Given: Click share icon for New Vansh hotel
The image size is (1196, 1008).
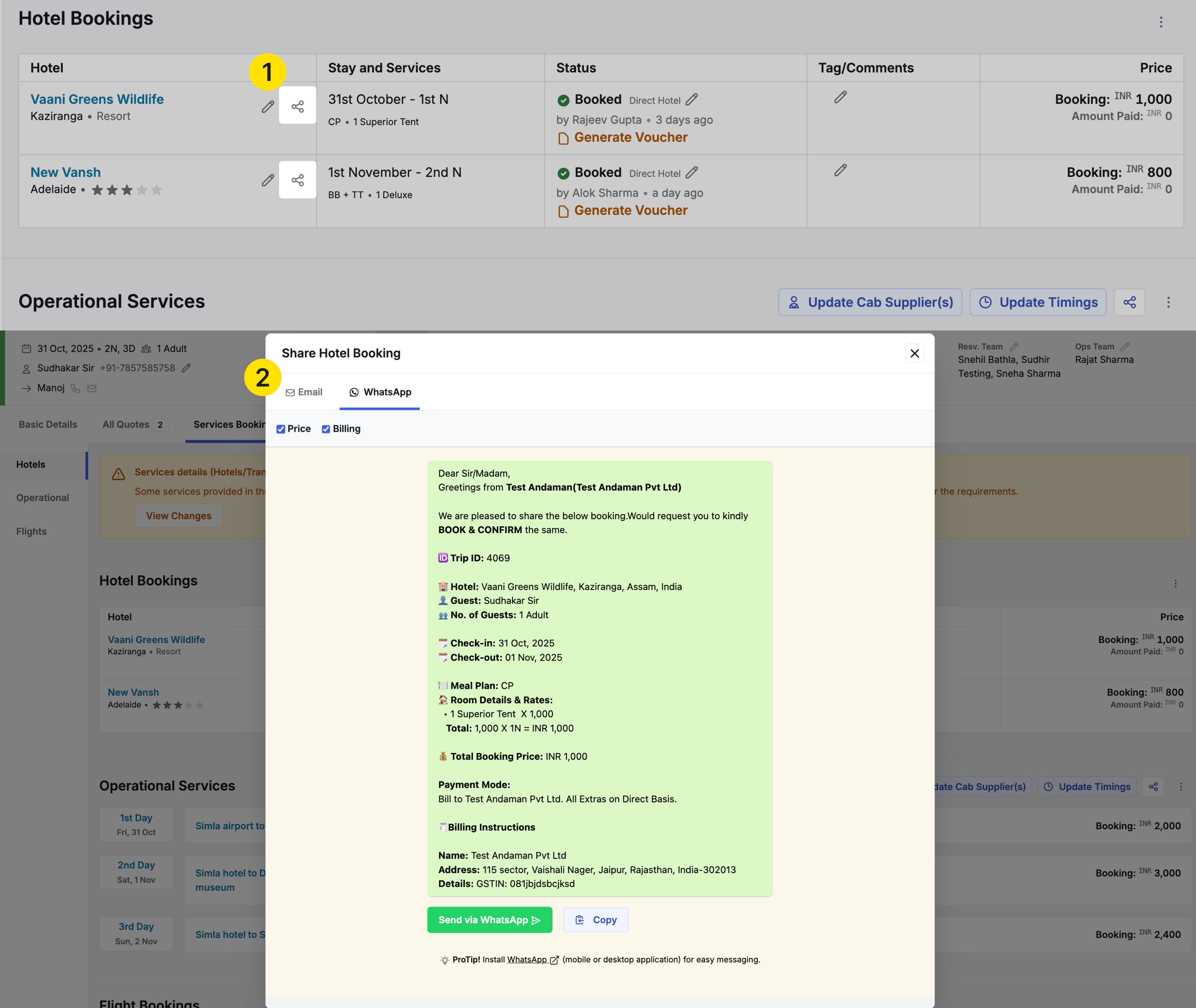Looking at the screenshot, I should [x=297, y=180].
